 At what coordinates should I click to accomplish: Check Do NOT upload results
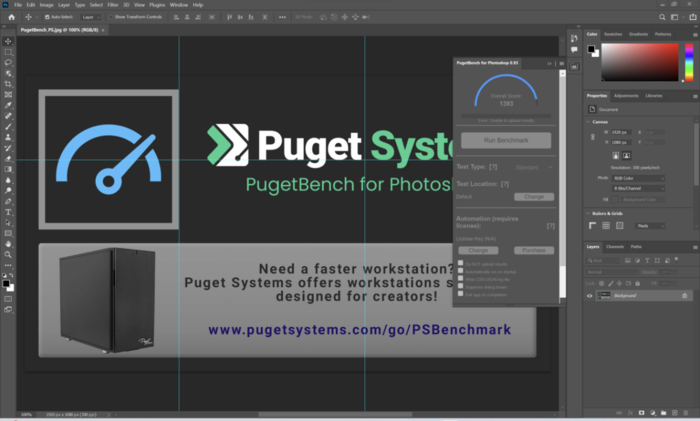[x=461, y=263]
